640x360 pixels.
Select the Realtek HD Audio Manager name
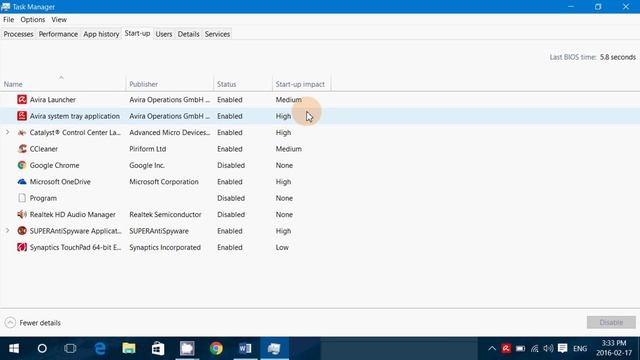click(73, 214)
